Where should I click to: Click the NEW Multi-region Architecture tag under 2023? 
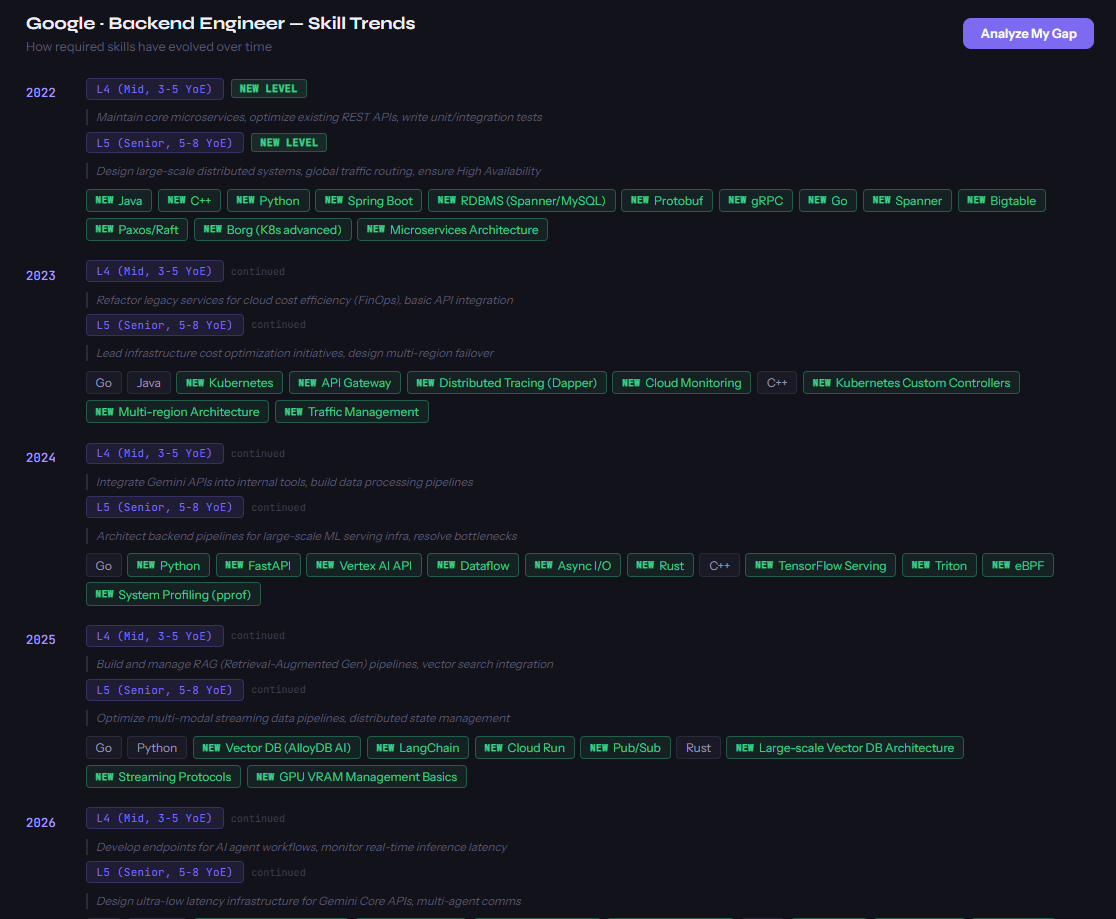point(176,411)
